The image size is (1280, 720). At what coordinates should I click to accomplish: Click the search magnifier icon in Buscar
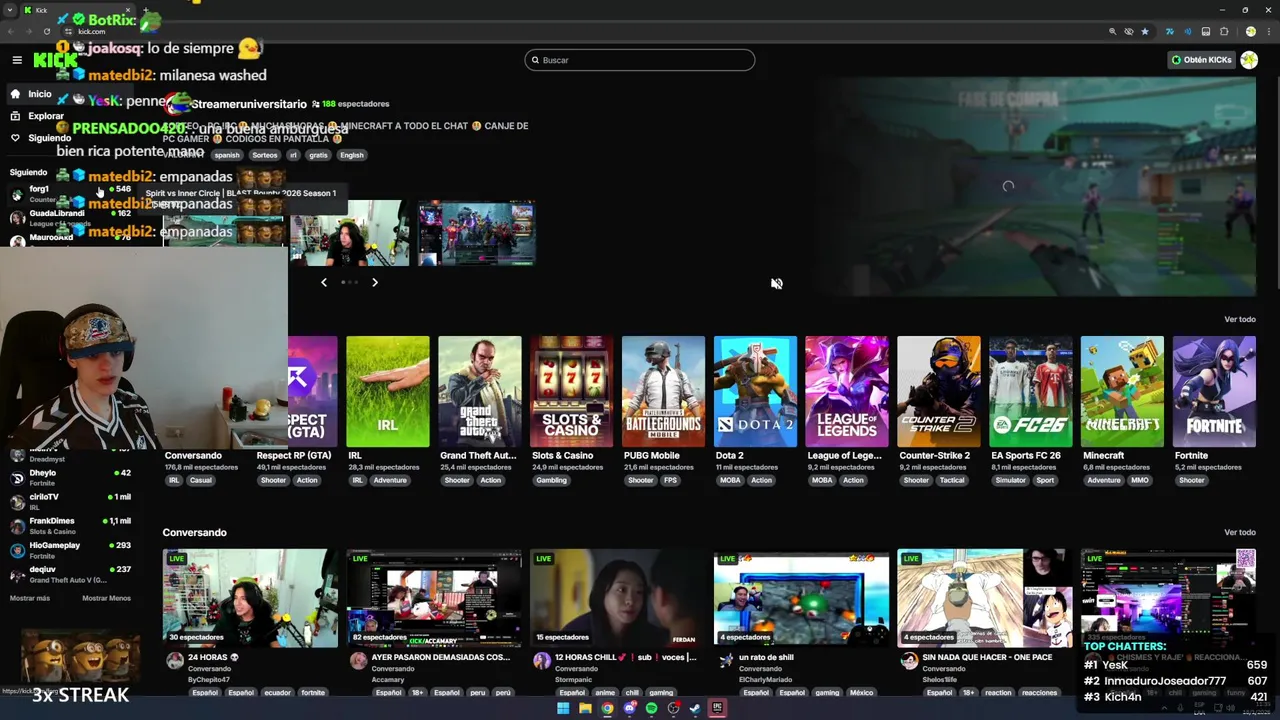[x=535, y=60]
